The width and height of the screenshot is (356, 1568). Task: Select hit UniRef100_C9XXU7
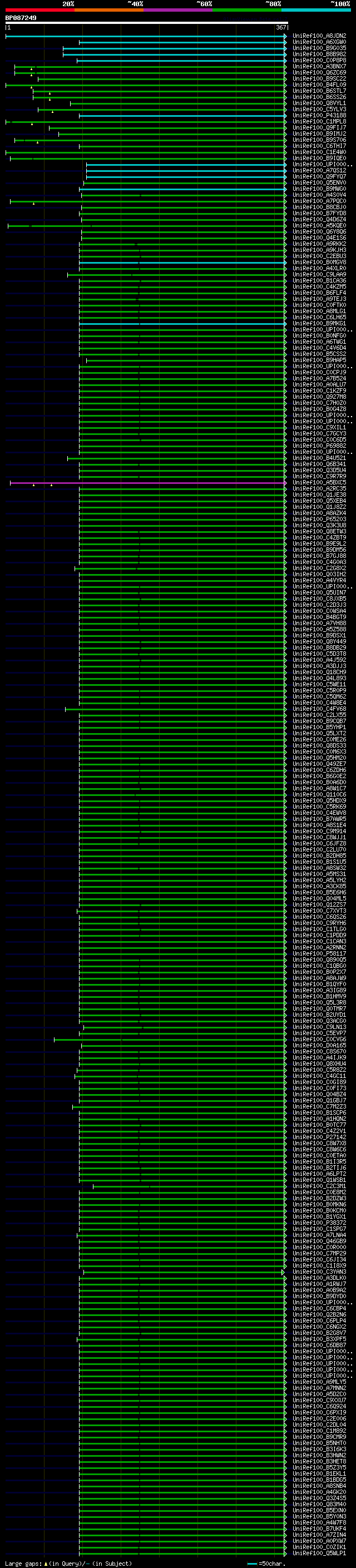click(319, 1400)
